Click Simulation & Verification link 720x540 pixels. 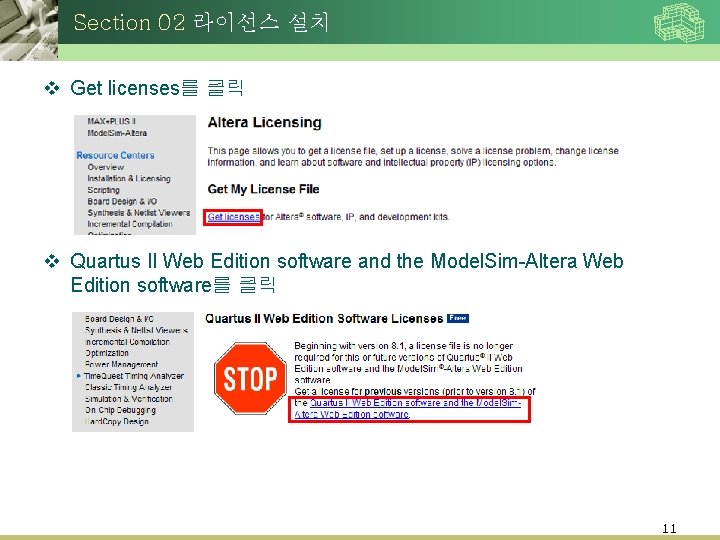(129, 399)
